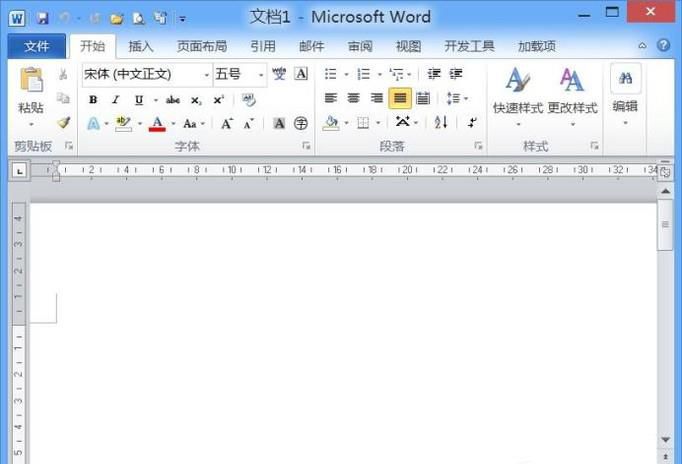Click the Grow Font icon
Viewport: 682px width, 464px height.
coord(227,123)
